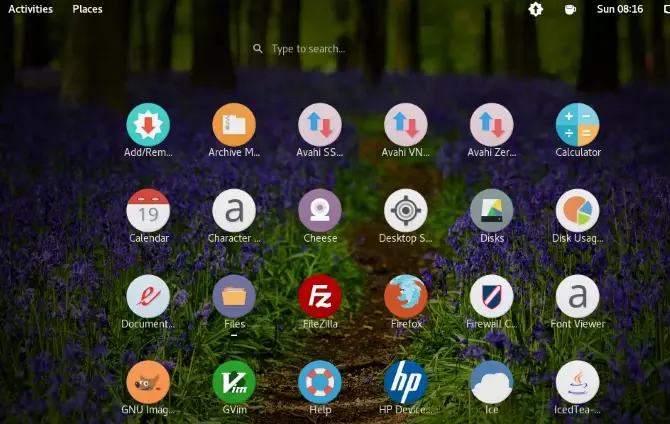This screenshot has height=424, width=670.
Task: Open the Places menu
Action: [87, 9]
